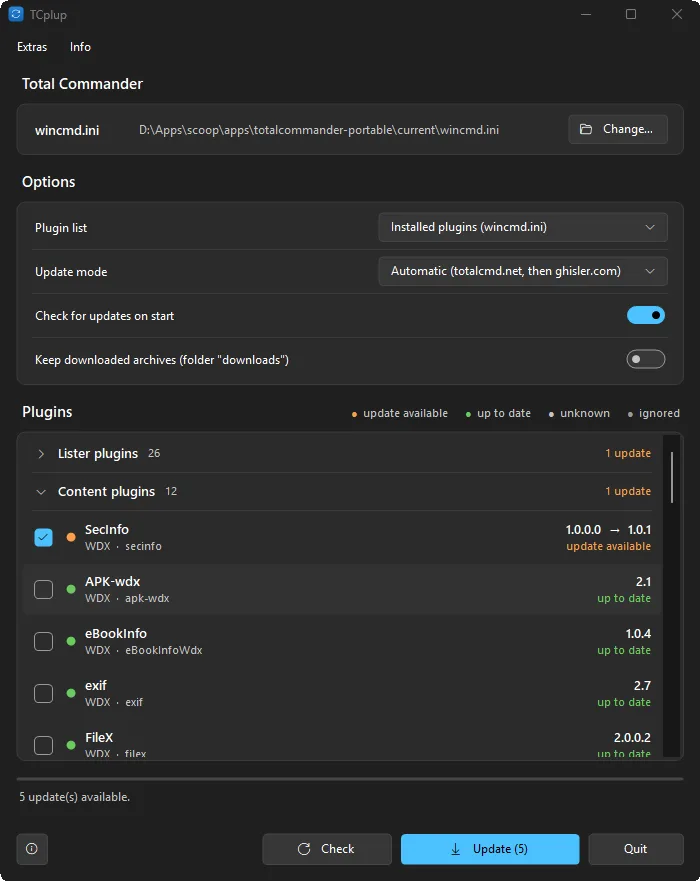Click the green 'up to date' legend dot
This screenshot has width=700, height=881.
pos(468,415)
